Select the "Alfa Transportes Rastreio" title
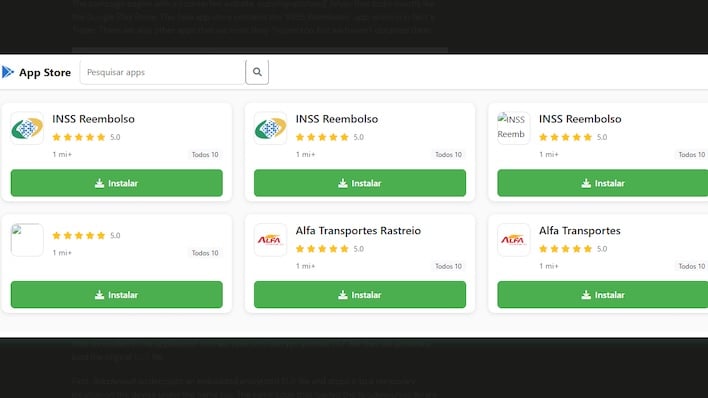 click(x=358, y=230)
